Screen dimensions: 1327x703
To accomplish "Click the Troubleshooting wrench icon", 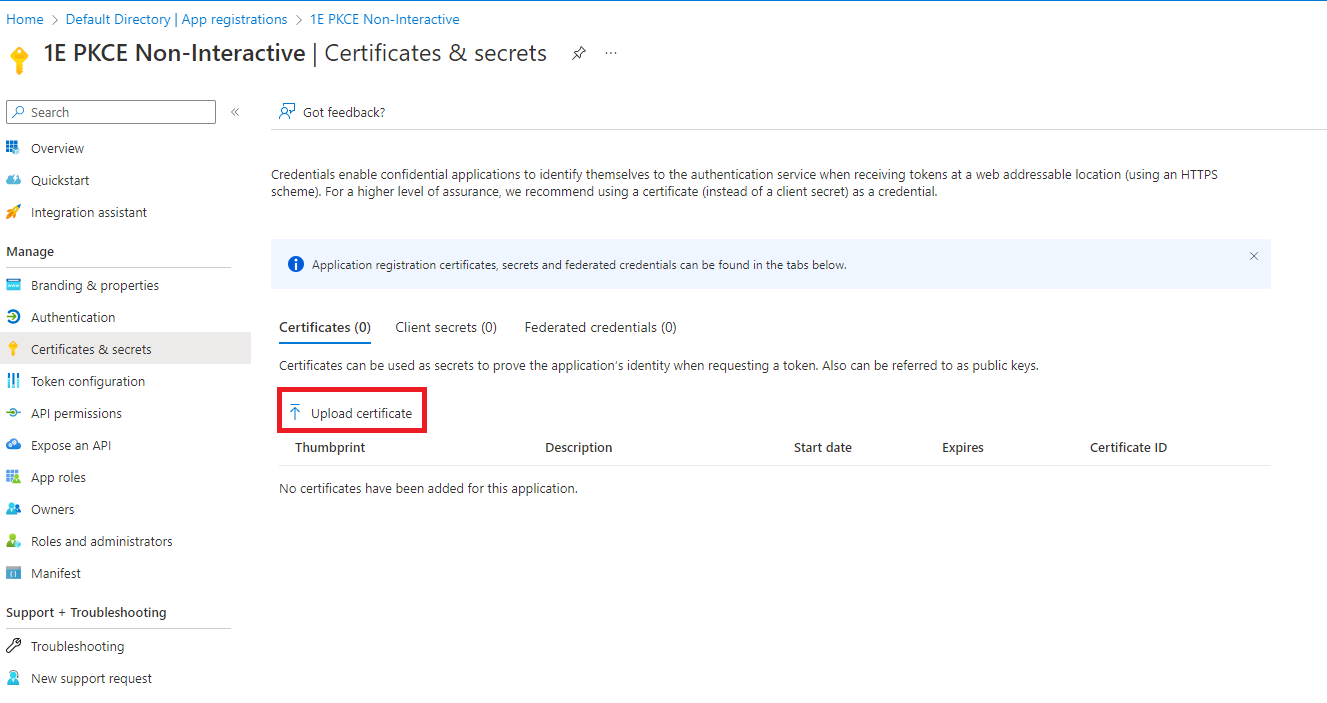I will click(x=13, y=646).
